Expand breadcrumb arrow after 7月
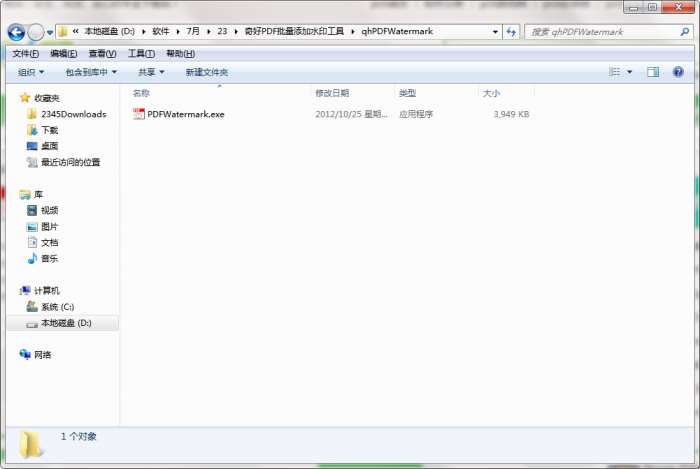 pyautogui.click(x=208, y=32)
